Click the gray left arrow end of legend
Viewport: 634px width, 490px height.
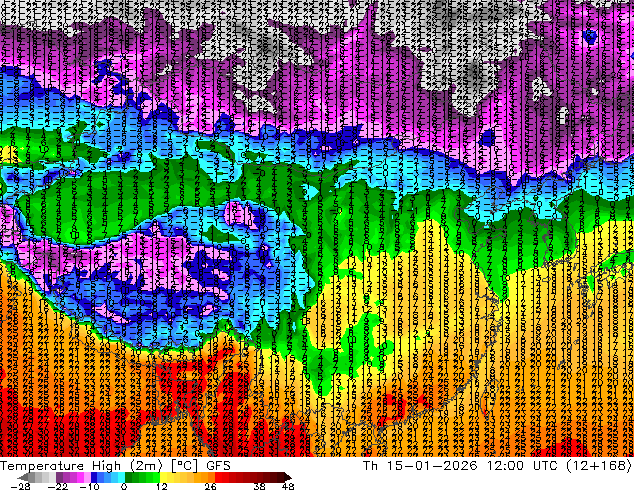pos(22,477)
